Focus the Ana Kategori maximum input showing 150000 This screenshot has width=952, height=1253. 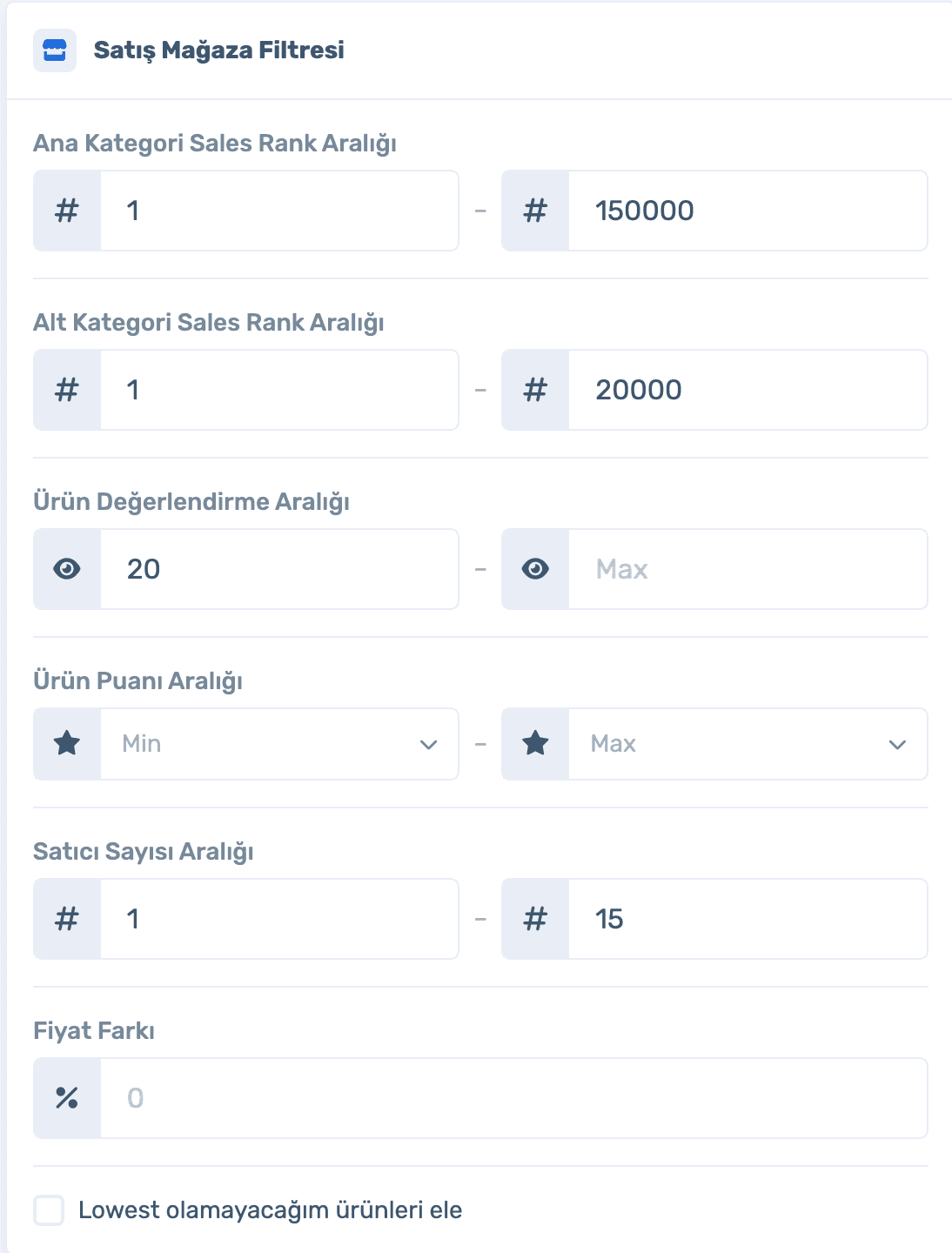click(748, 211)
